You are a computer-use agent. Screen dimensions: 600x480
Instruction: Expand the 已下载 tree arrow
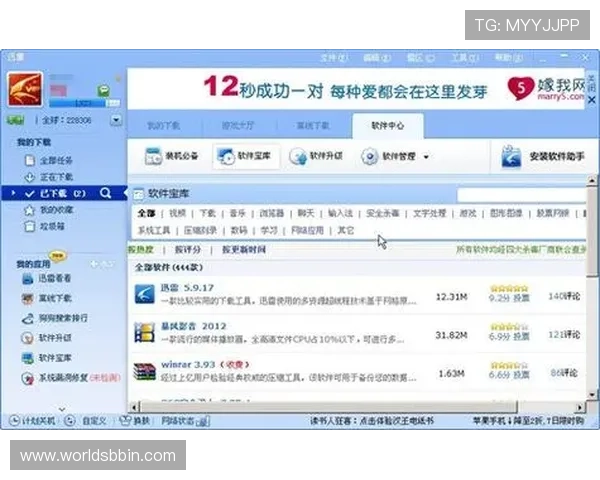pyautogui.click(x=13, y=193)
